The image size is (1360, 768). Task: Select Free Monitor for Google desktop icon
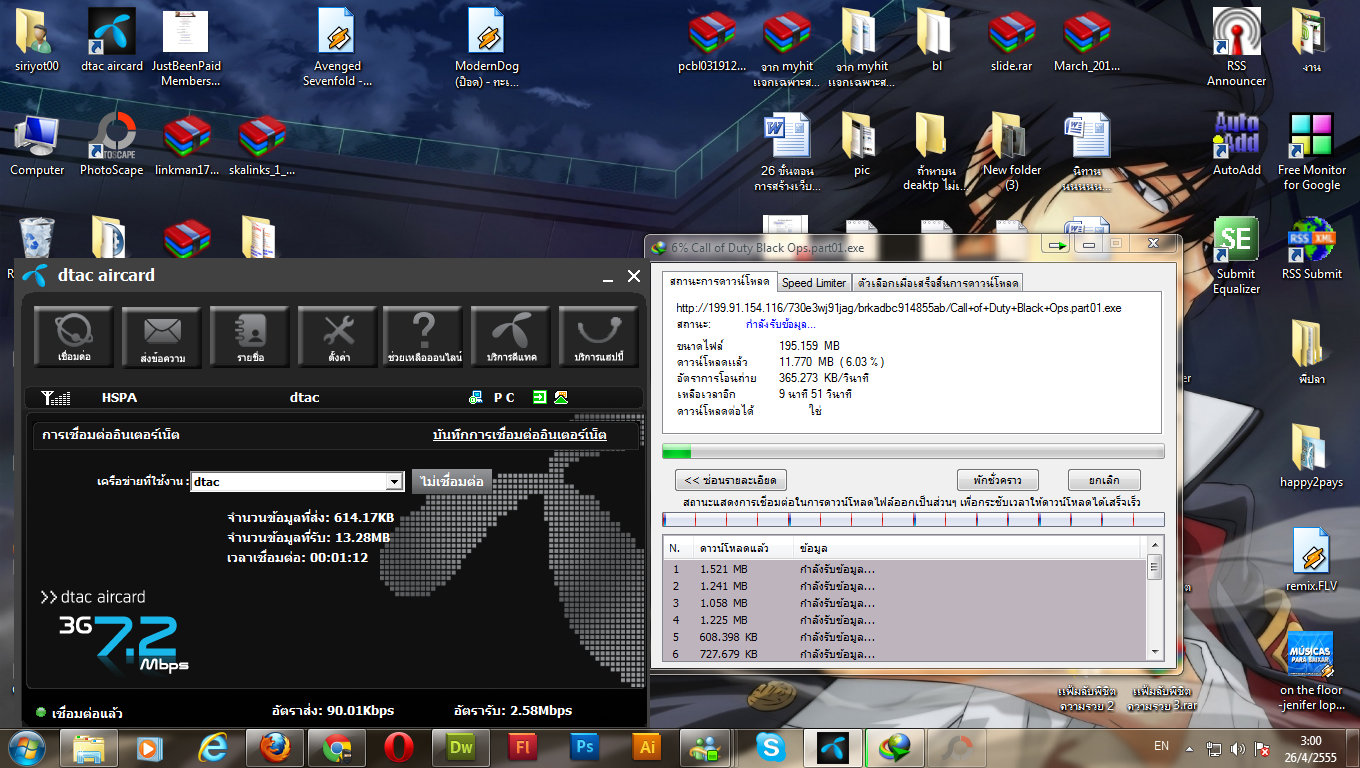coord(1312,152)
